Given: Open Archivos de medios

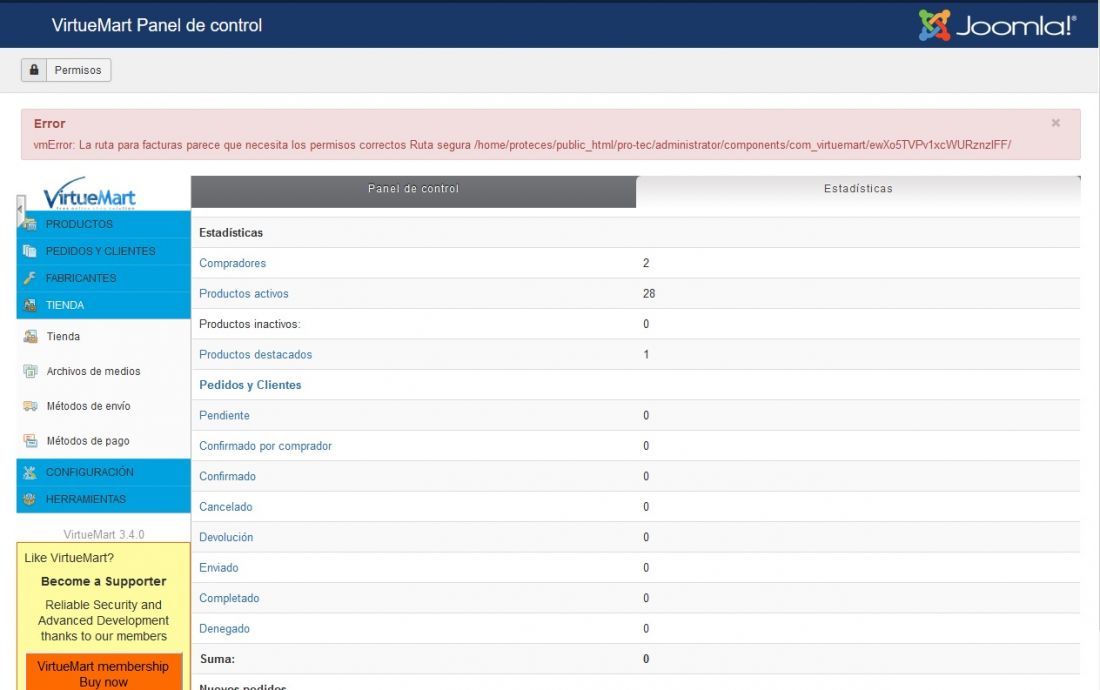Looking at the screenshot, I should [93, 371].
